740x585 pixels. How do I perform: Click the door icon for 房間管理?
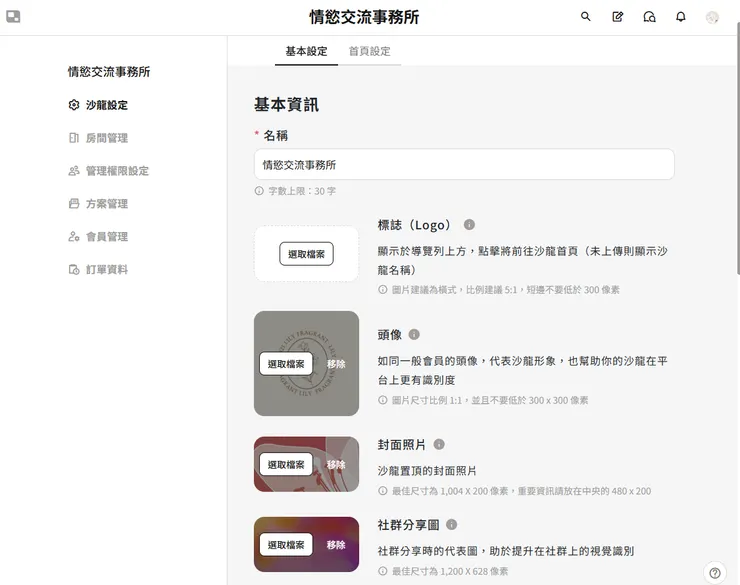tap(74, 138)
